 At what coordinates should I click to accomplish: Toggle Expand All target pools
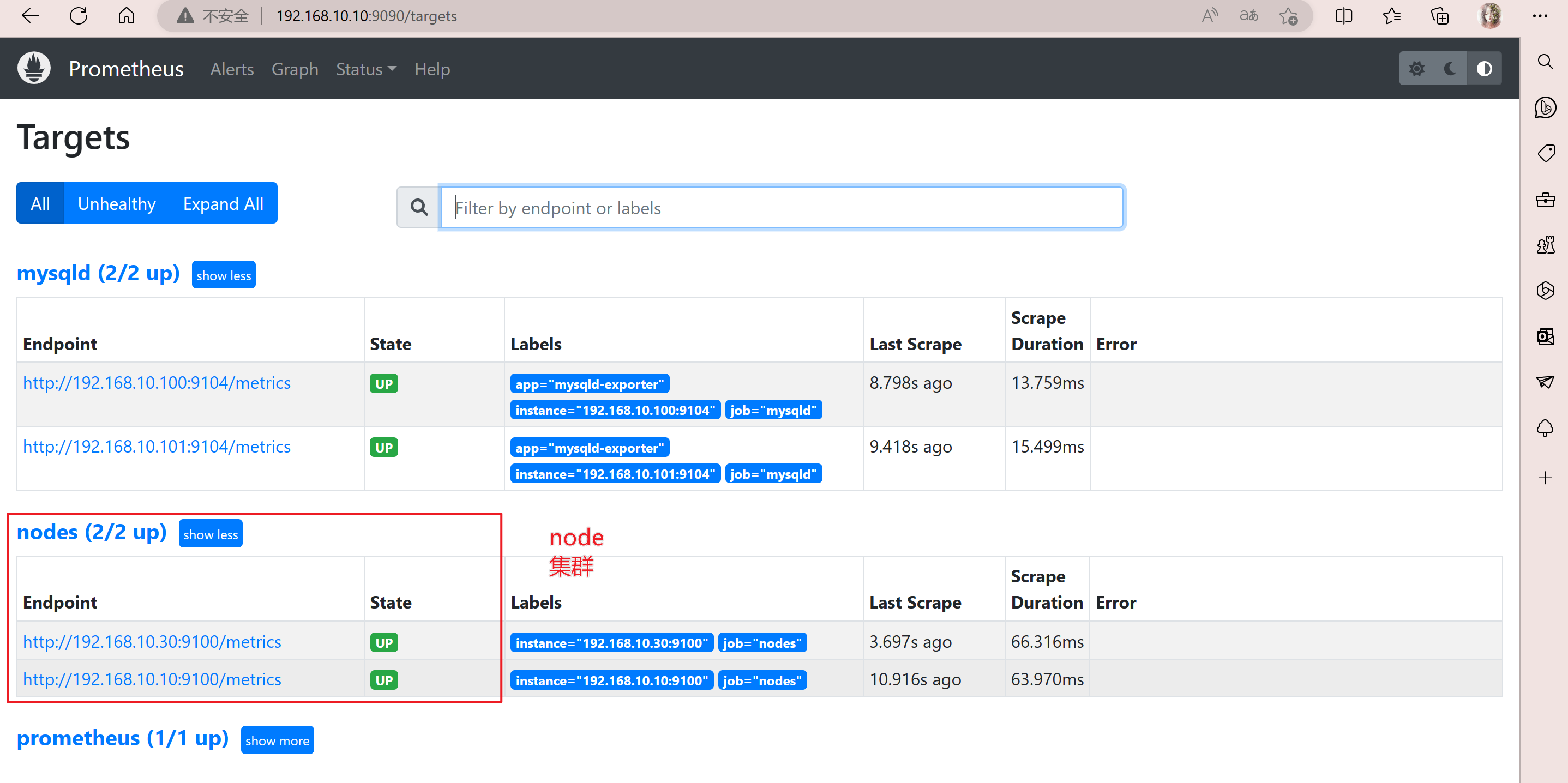(x=224, y=203)
